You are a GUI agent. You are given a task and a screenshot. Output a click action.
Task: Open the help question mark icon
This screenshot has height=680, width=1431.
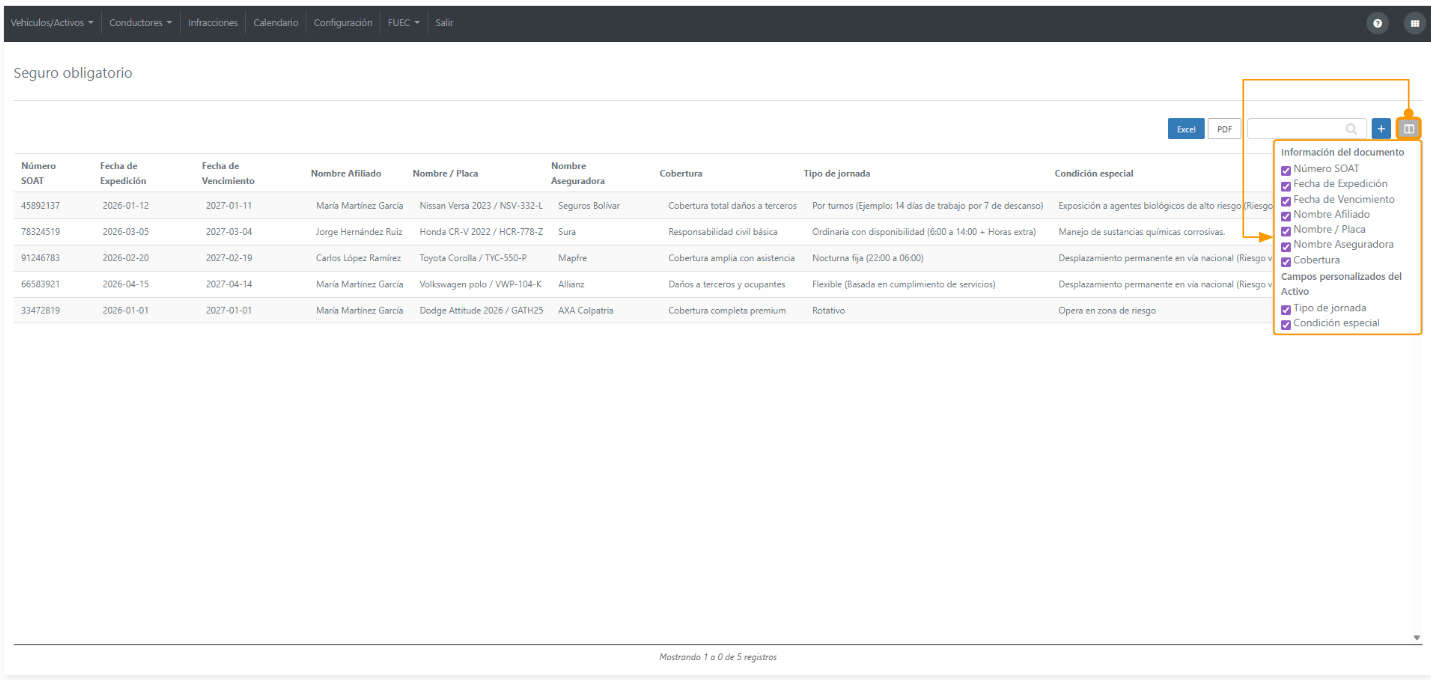coord(1377,23)
